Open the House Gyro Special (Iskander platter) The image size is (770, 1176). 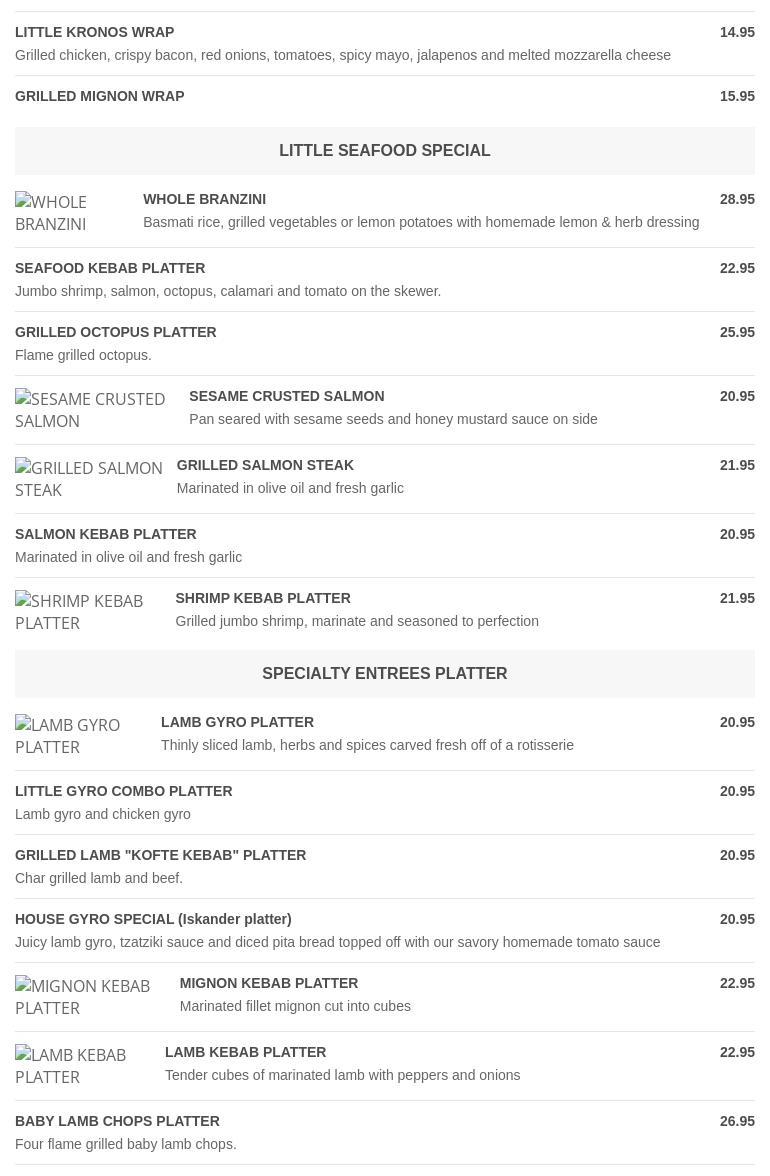pyautogui.click(x=153, y=920)
